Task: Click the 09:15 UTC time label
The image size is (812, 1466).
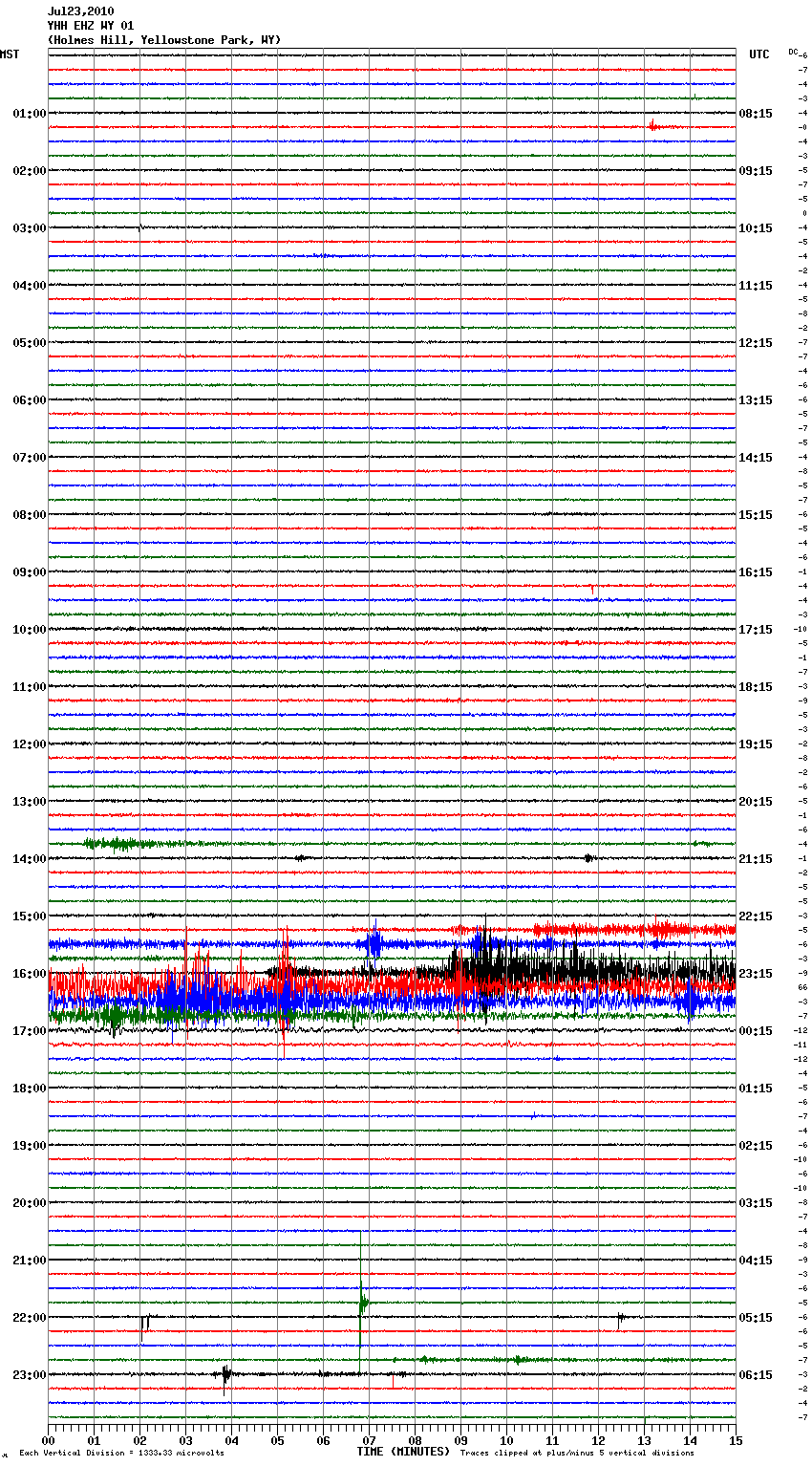Action: [x=756, y=171]
